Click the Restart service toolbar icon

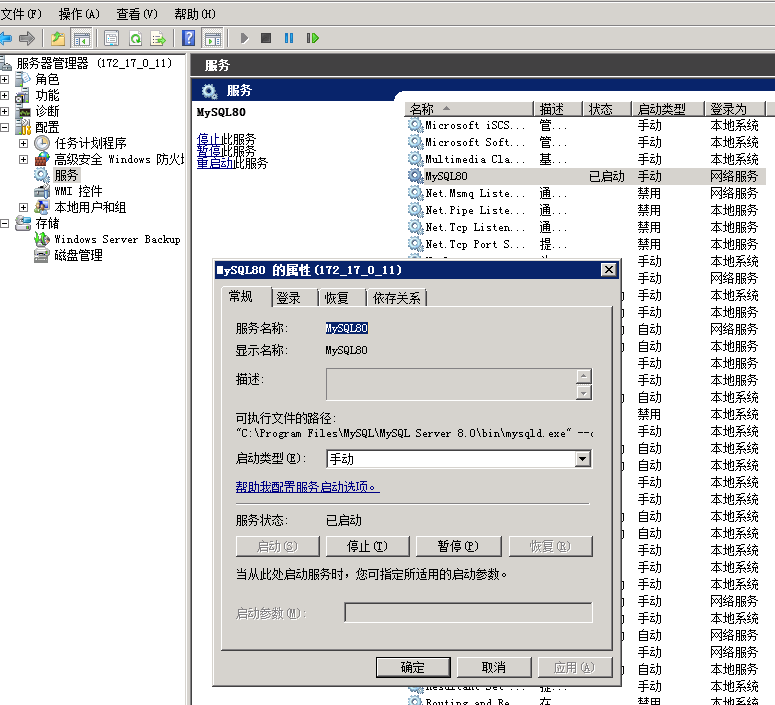pos(312,38)
